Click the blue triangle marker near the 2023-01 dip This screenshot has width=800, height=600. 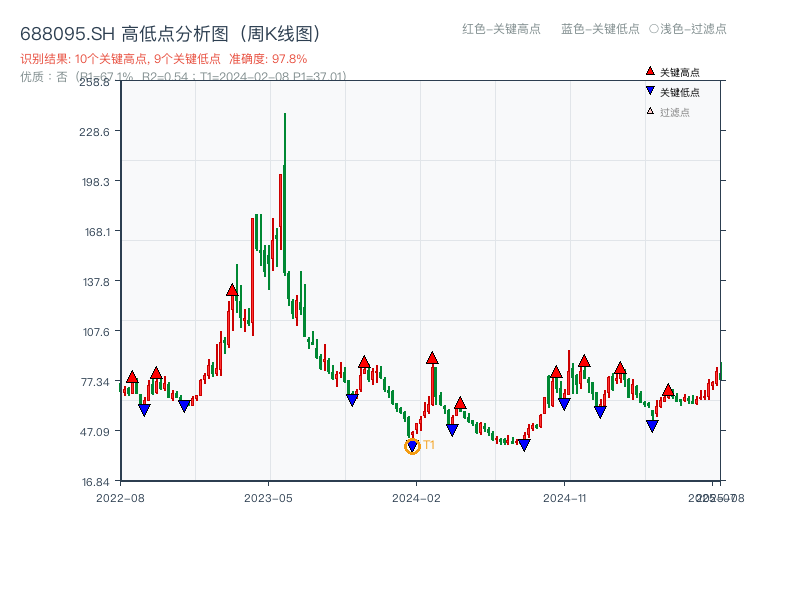point(184,406)
